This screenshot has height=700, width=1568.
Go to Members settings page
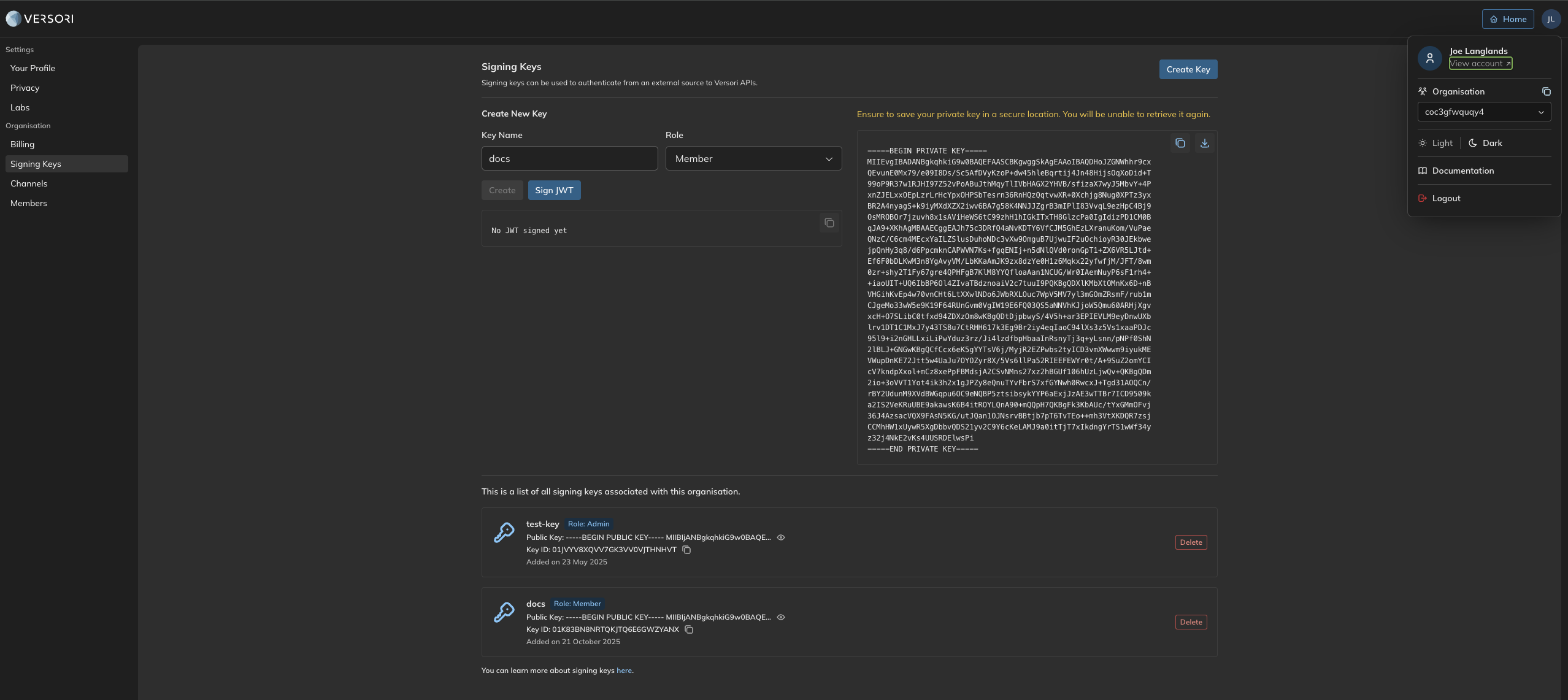click(29, 203)
